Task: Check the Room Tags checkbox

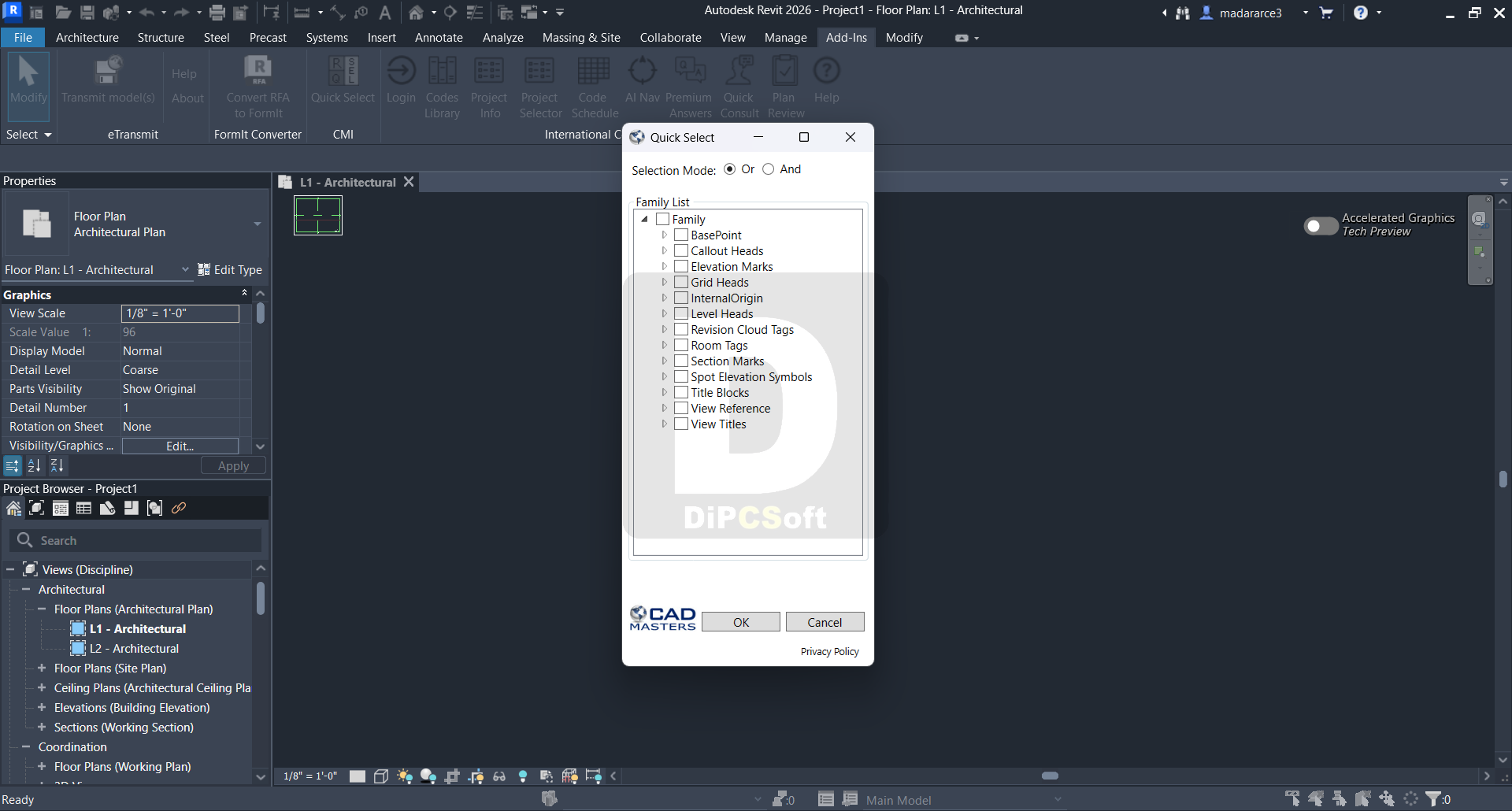Action: [x=682, y=346]
